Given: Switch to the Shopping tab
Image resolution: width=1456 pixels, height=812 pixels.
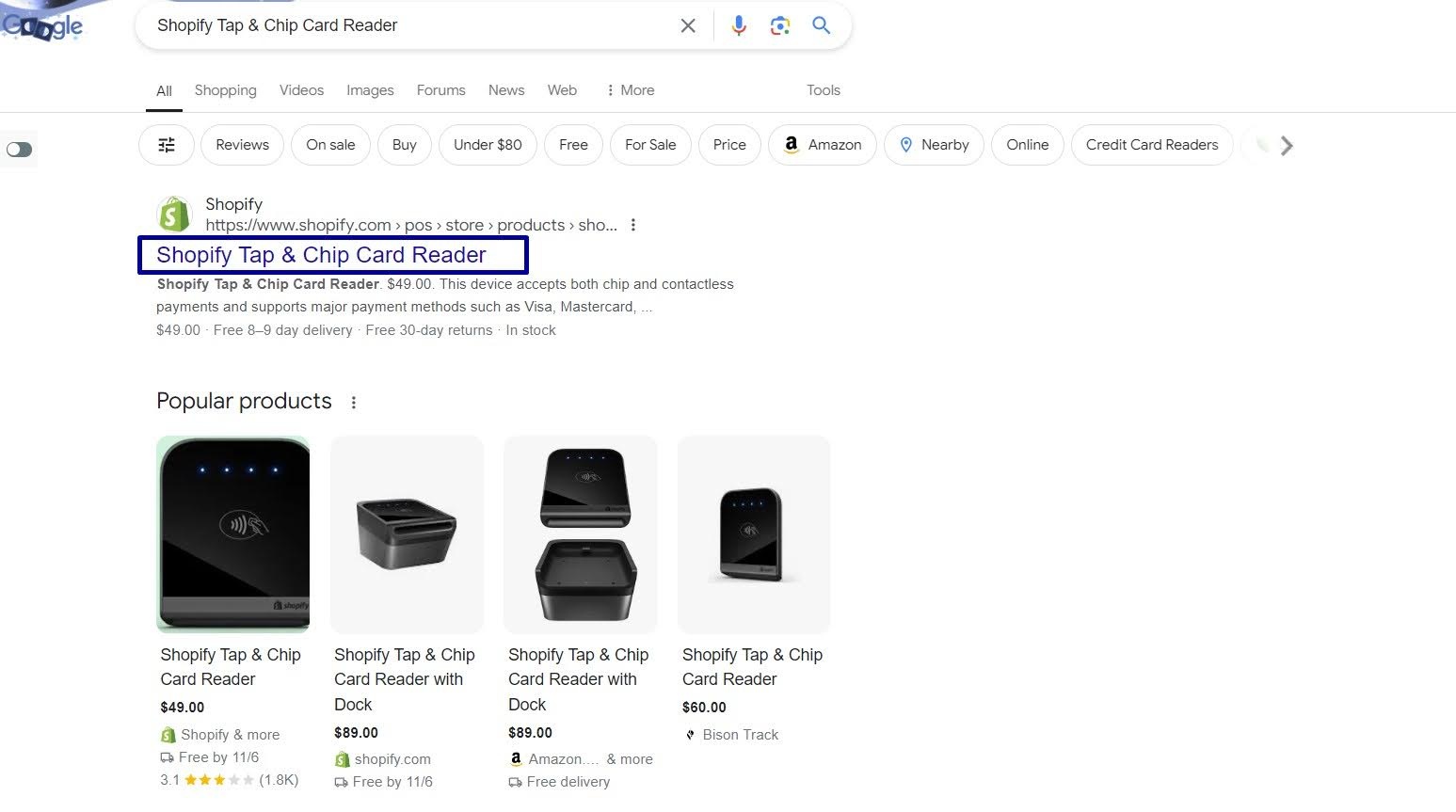Looking at the screenshot, I should click(x=225, y=90).
